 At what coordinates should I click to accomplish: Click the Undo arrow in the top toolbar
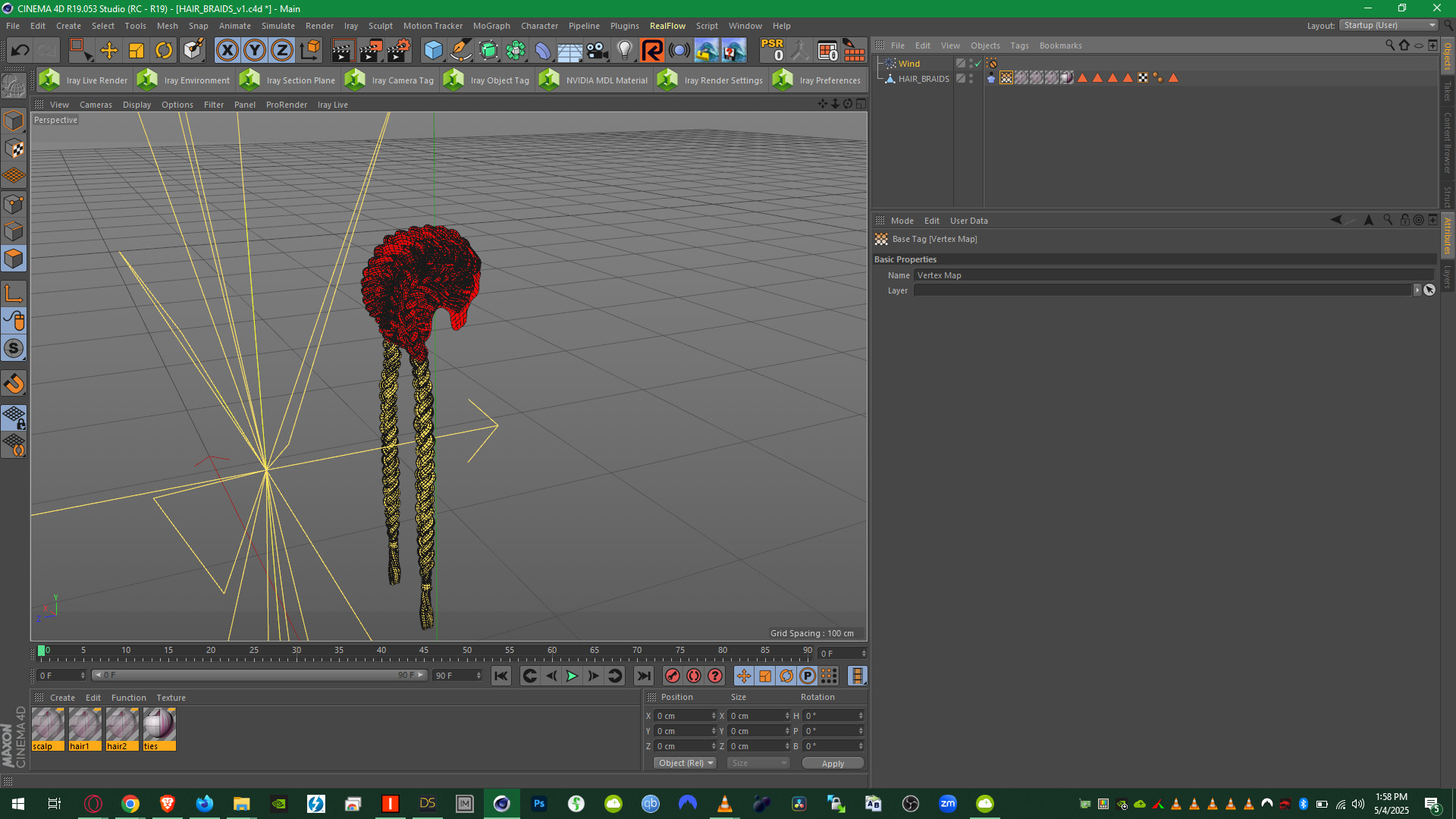pos(20,51)
